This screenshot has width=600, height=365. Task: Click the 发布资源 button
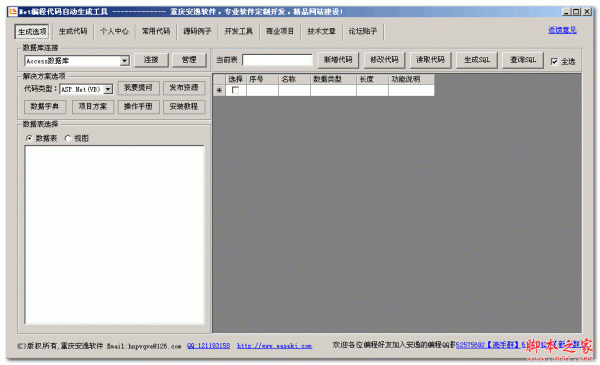[x=184, y=88]
